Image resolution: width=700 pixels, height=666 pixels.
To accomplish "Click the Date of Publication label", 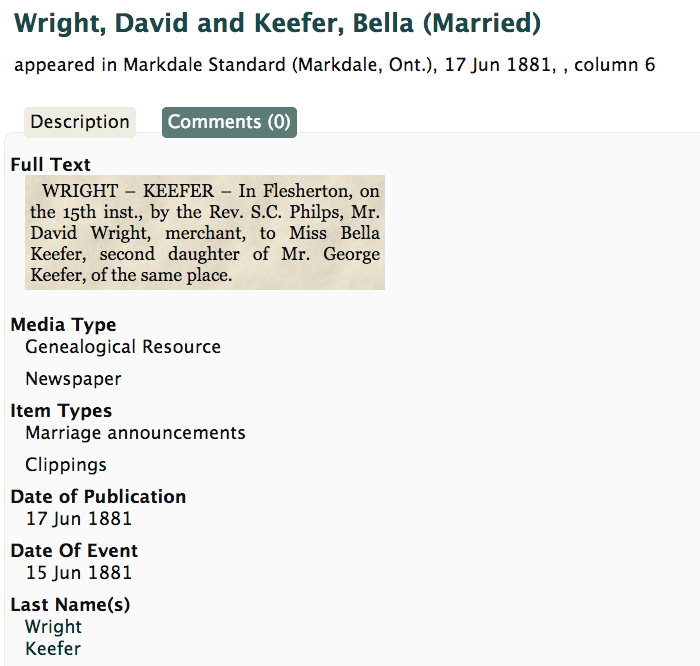I will click(98, 497).
